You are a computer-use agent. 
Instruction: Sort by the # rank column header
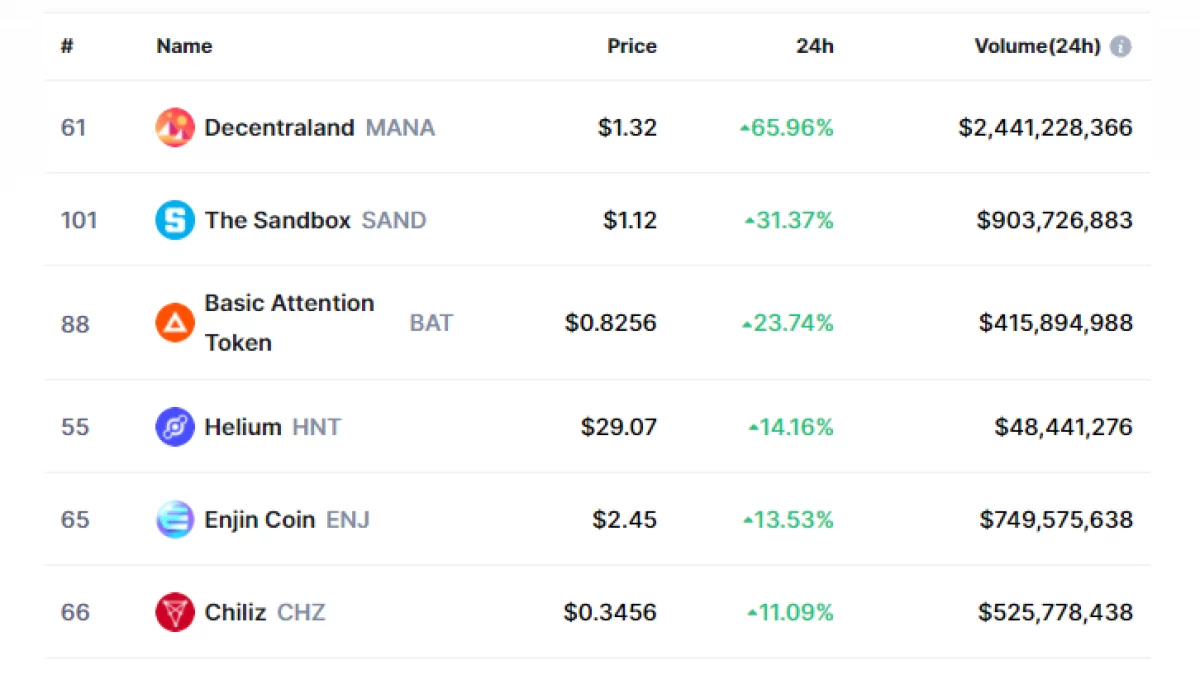pyautogui.click(x=67, y=46)
